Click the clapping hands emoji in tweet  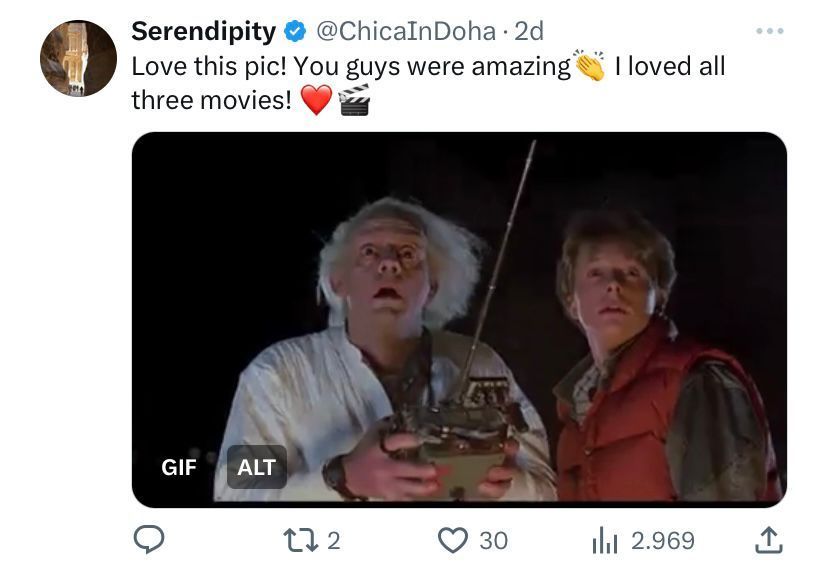click(x=590, y=65)
